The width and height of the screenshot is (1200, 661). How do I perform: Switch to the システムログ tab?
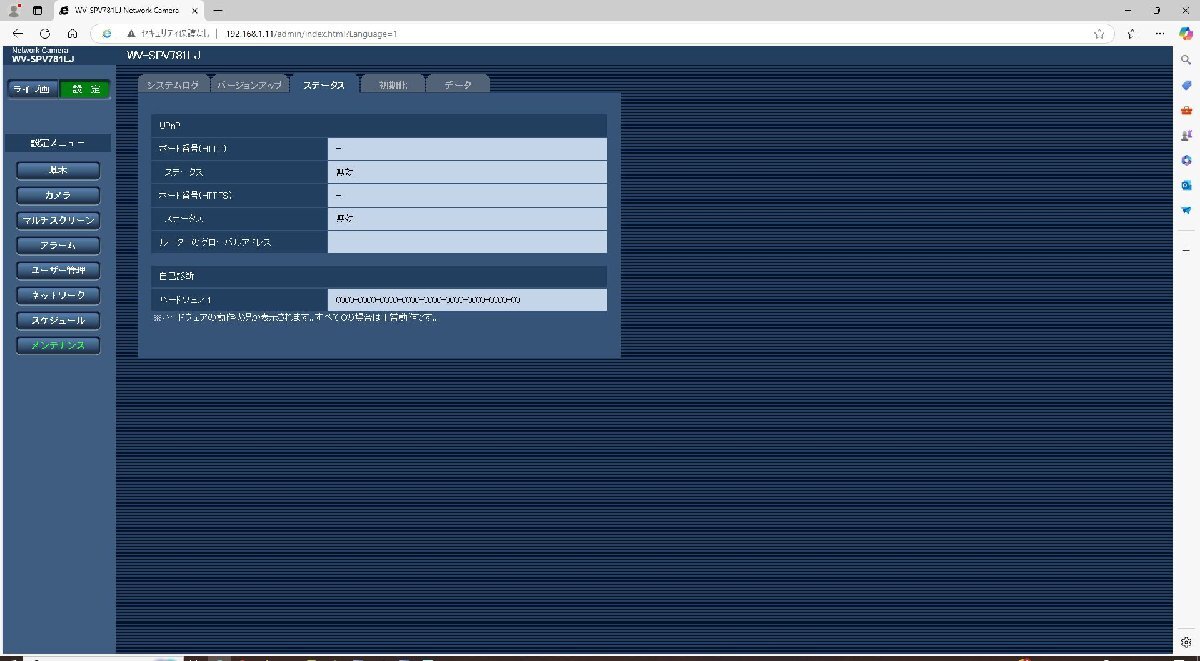click(172, 85)
